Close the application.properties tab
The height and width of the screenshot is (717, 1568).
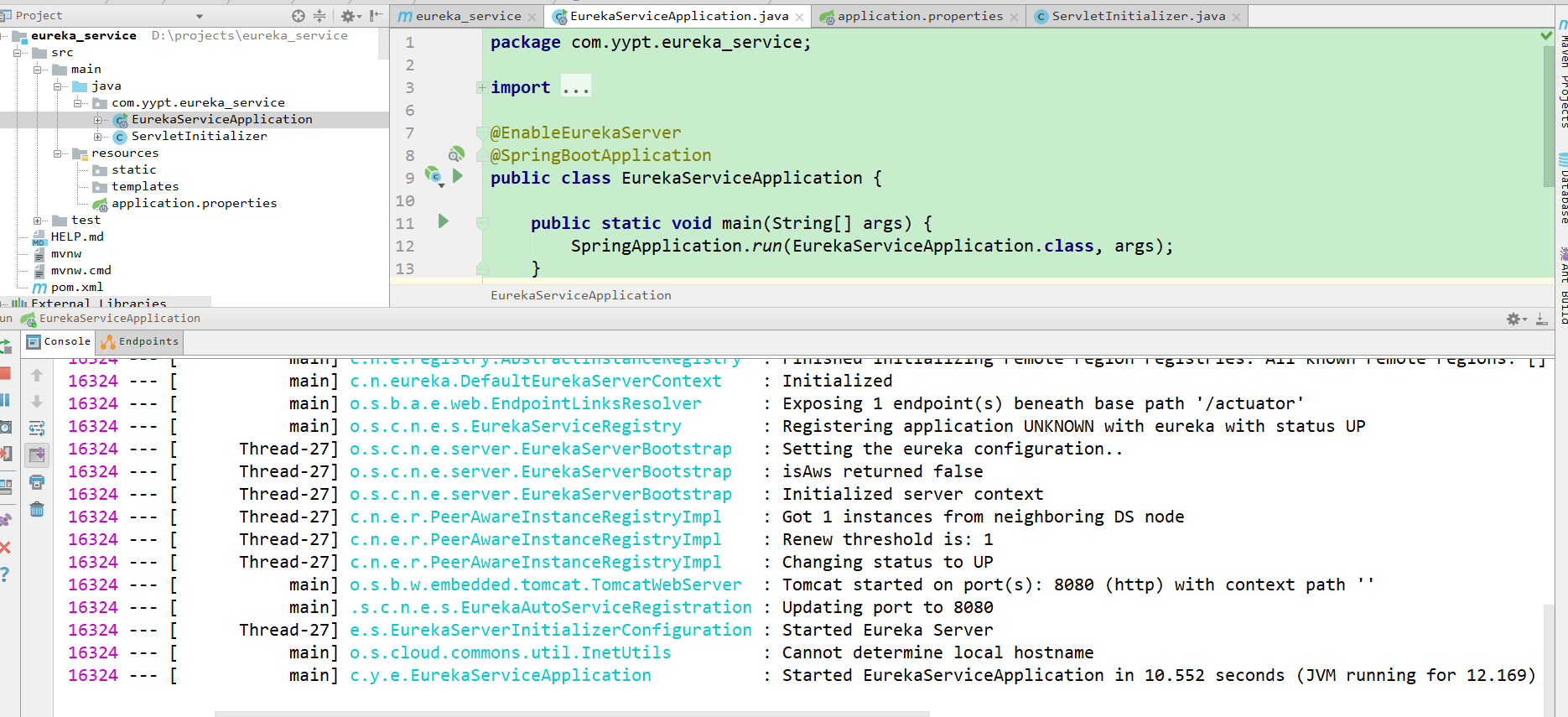1014,17
